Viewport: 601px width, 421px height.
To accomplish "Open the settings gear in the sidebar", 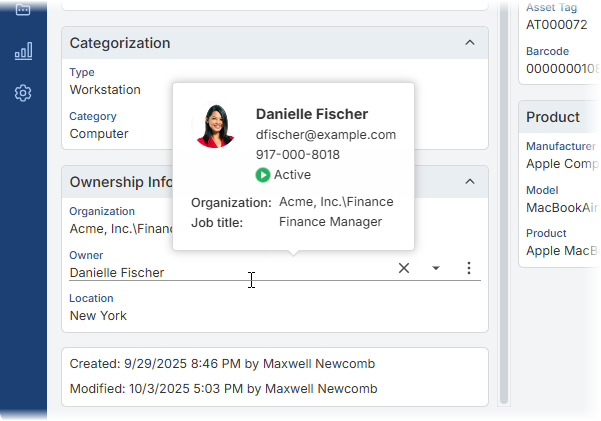I will tap(23, 93).
